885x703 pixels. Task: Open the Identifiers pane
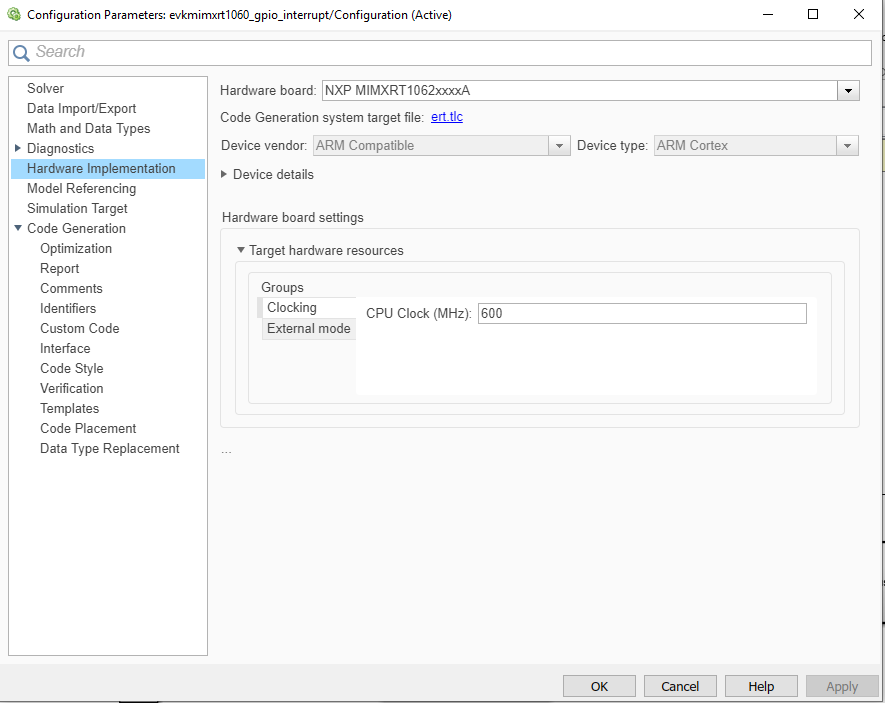[x=68, y=309]
